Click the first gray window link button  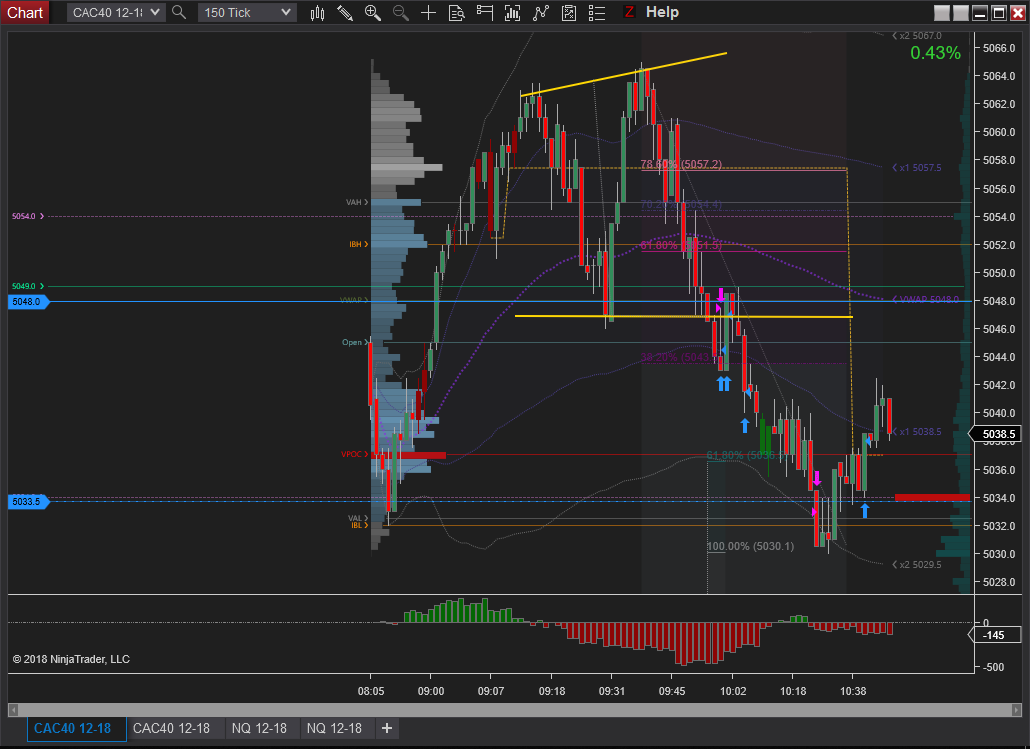coord(942,12)
